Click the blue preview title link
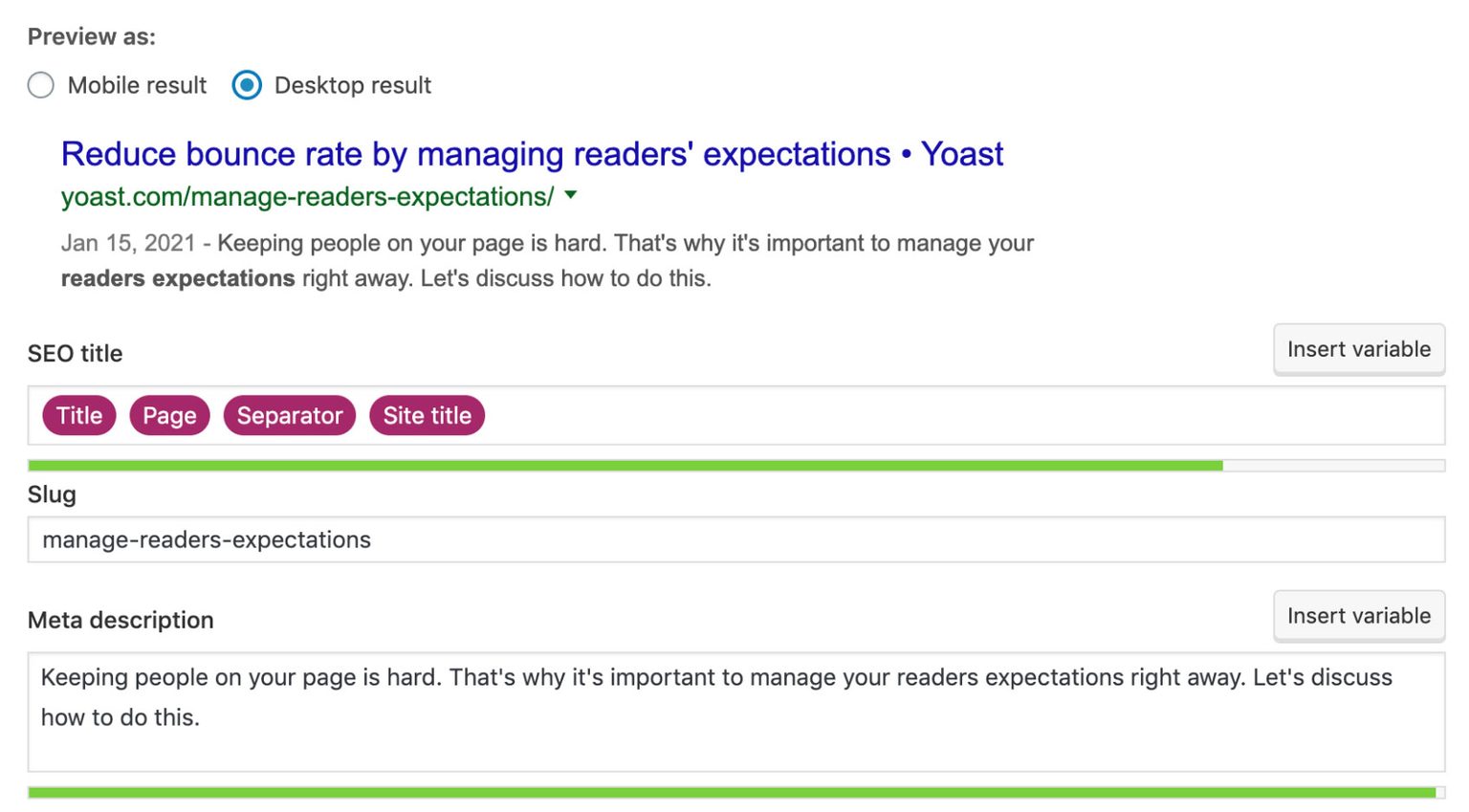 point(532,154)
